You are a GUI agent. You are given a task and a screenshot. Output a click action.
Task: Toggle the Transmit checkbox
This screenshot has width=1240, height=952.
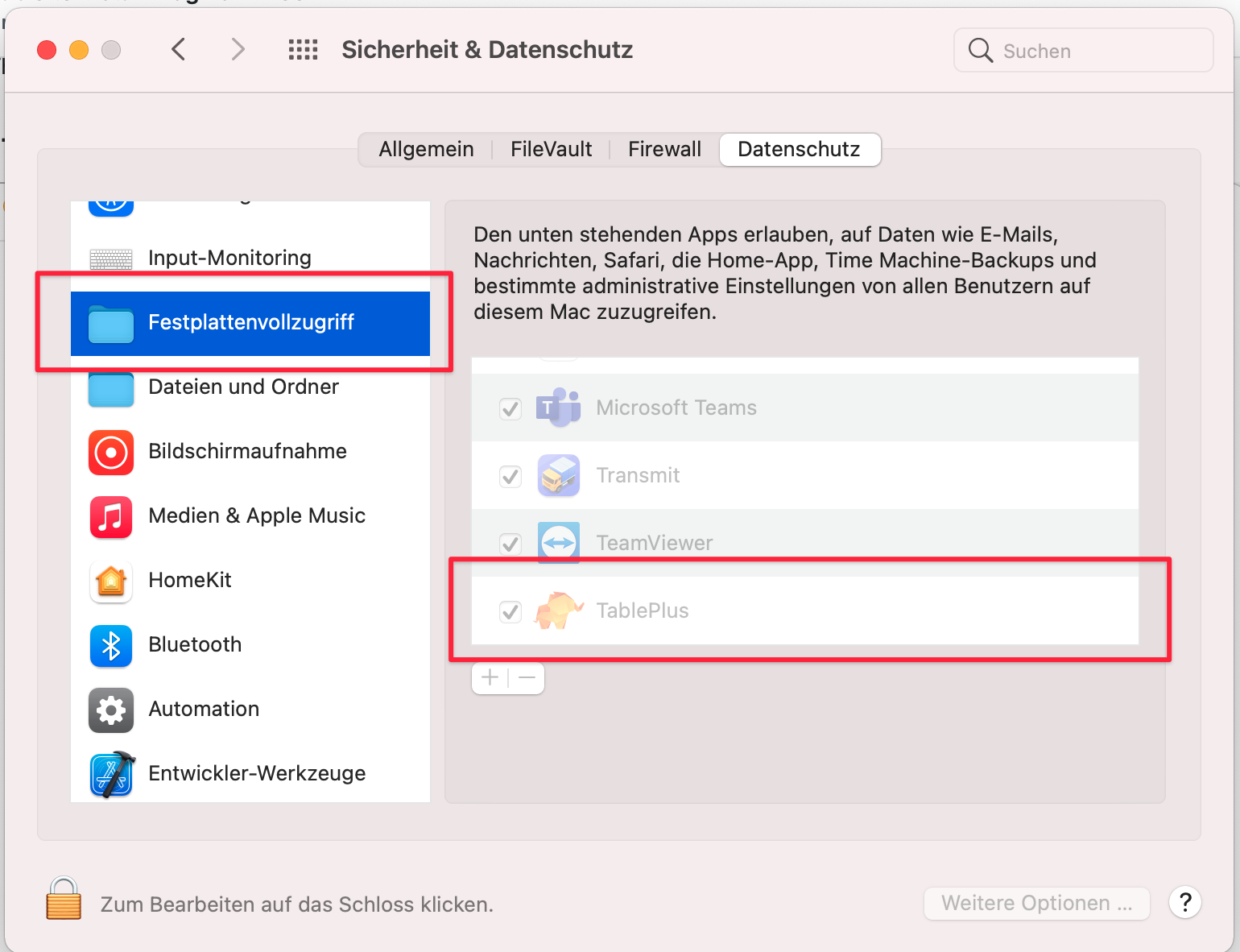pyautogui.click(x=510, y=476)
